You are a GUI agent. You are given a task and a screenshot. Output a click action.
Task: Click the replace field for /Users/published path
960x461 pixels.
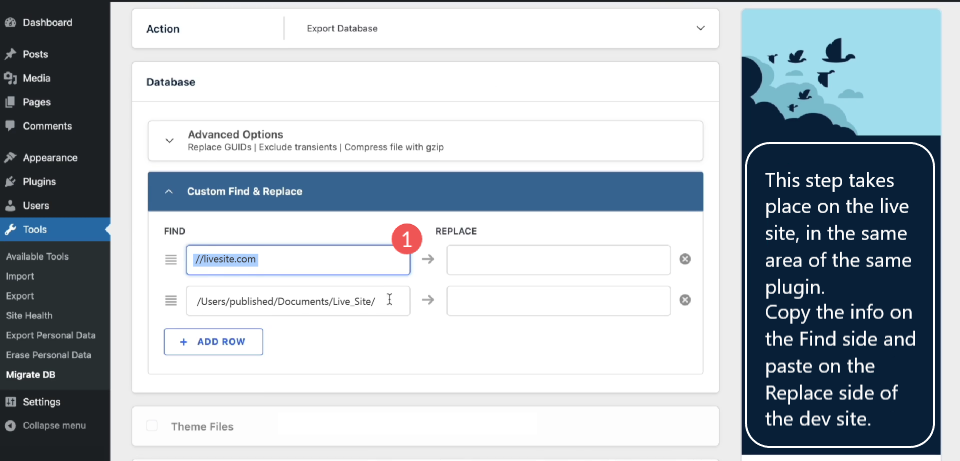tap(558, 301)
